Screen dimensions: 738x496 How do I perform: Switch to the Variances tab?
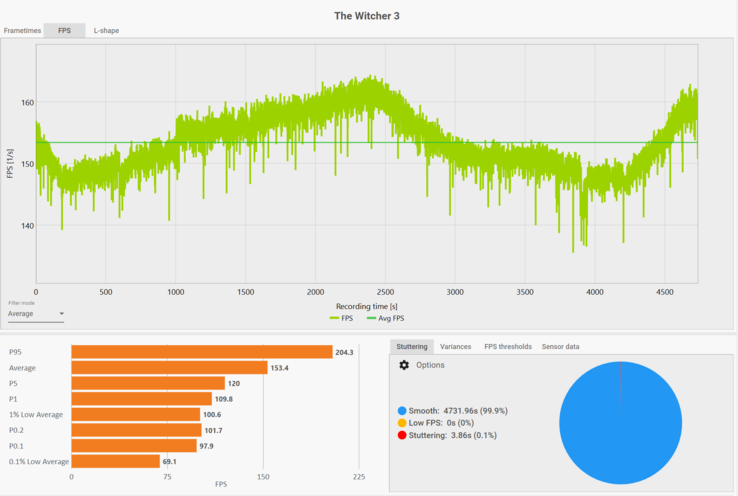click(x=455, y=346)
